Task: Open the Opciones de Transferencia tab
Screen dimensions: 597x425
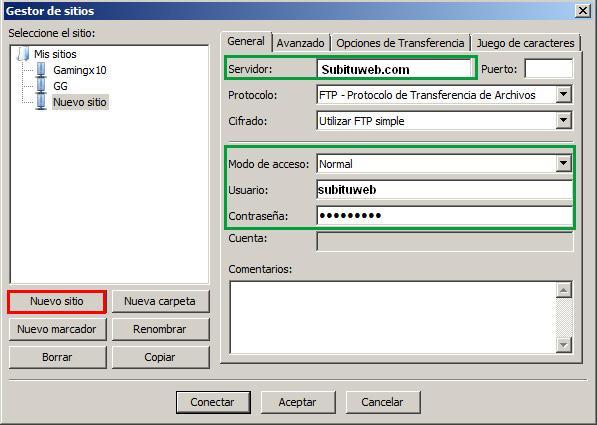Action: (400, 43)
